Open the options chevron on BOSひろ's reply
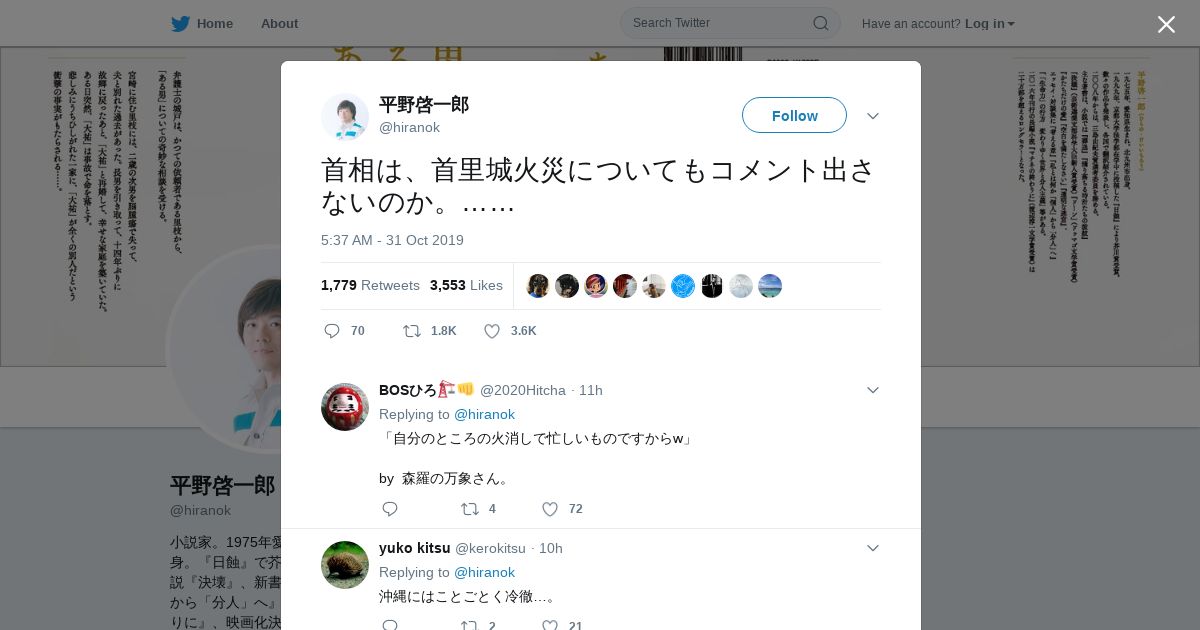 tap(873, 390)
